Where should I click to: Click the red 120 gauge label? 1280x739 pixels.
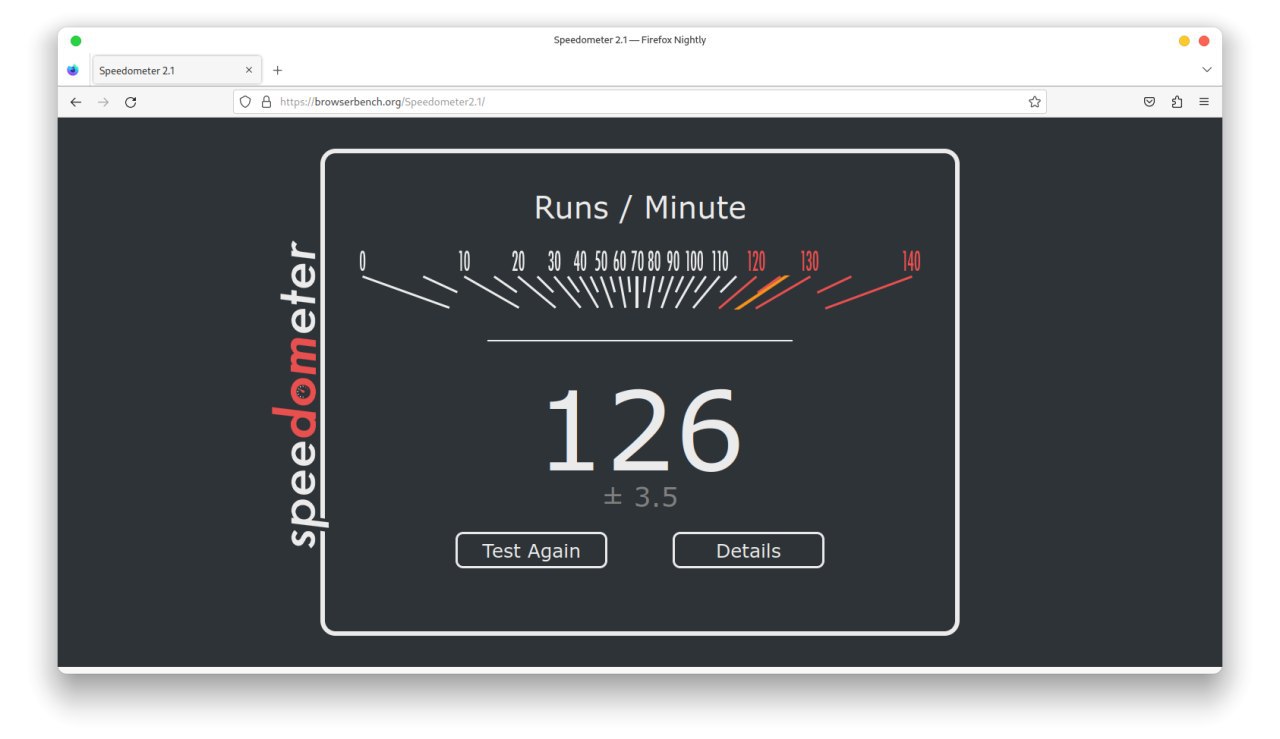pos(756,262)
